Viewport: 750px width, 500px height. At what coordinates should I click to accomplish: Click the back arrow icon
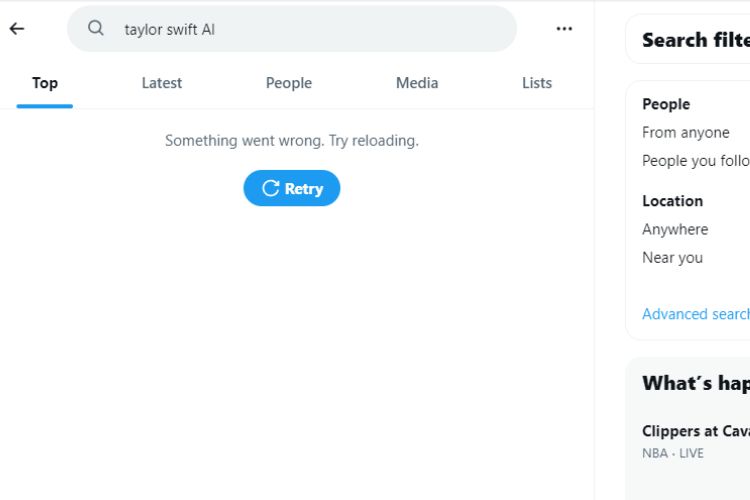click(17, 29)
